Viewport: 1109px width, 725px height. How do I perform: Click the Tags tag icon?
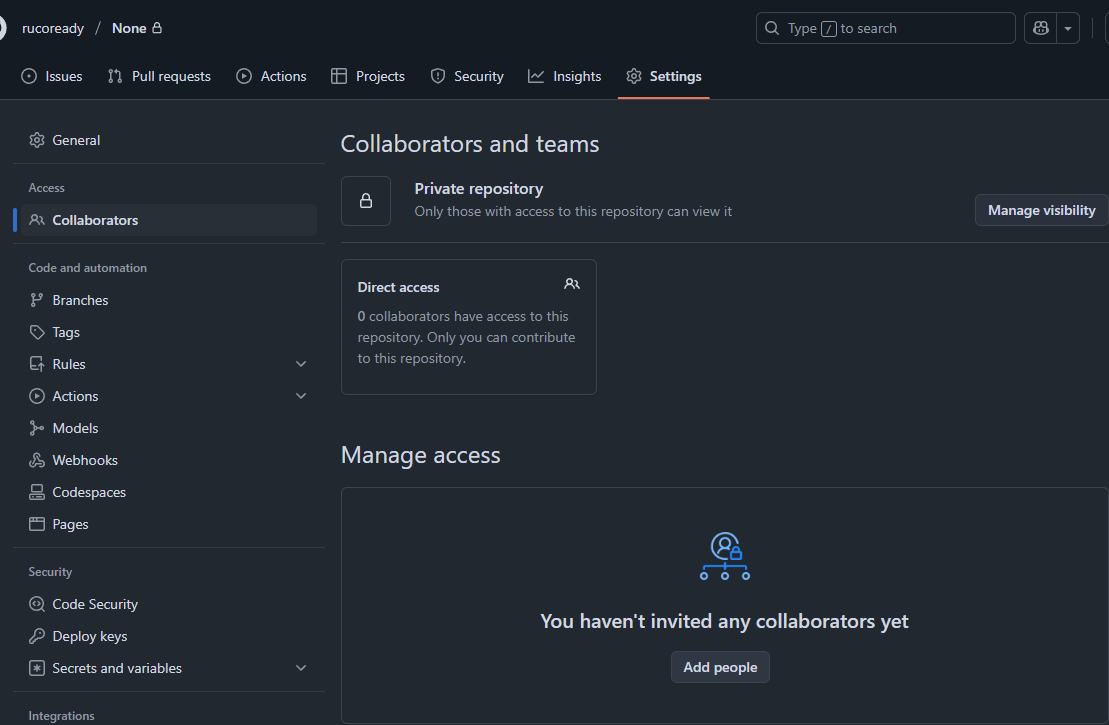pyautogui.click(x=37, y=332)
